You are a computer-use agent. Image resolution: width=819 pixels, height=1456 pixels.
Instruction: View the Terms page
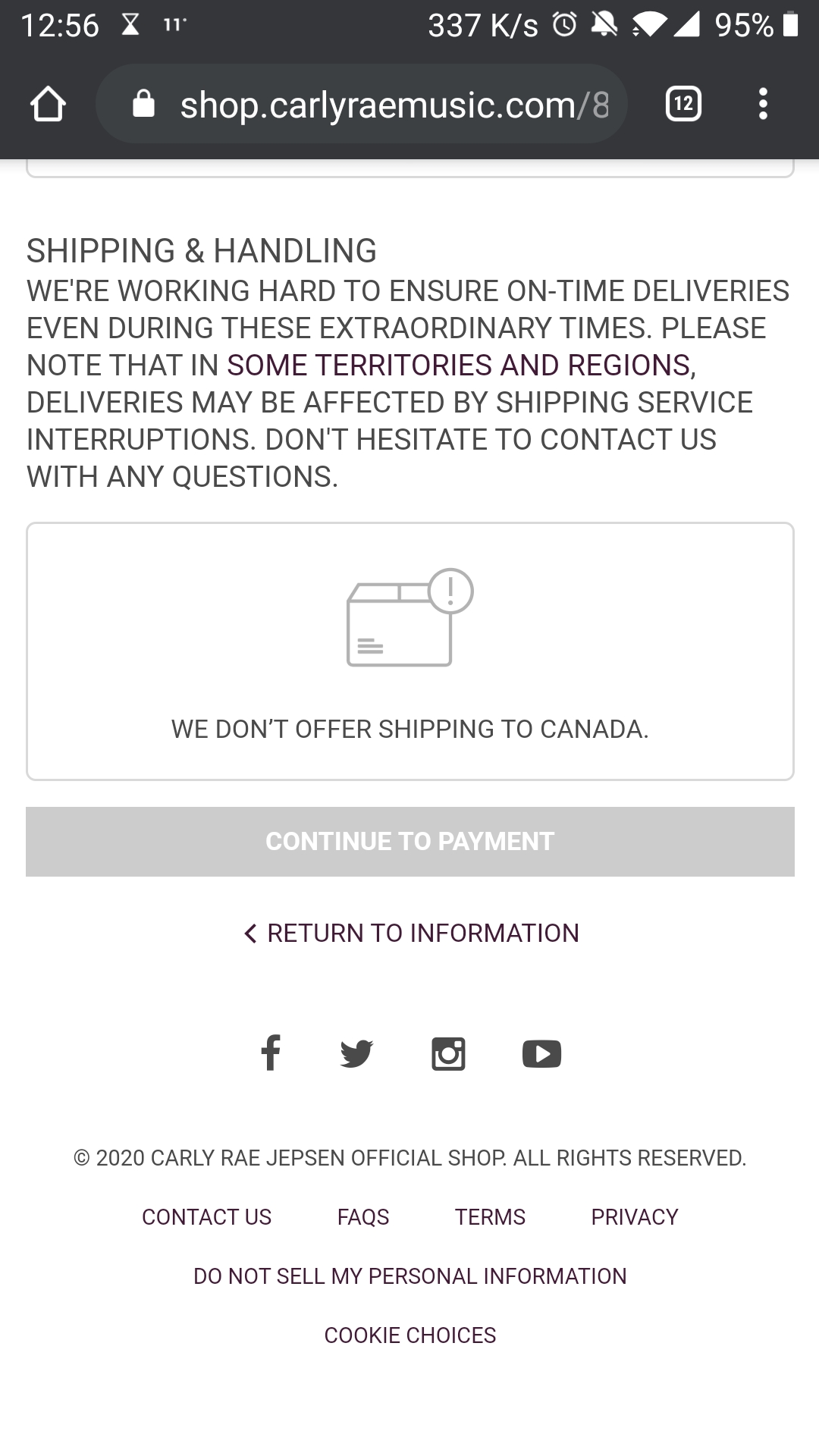490,1216
